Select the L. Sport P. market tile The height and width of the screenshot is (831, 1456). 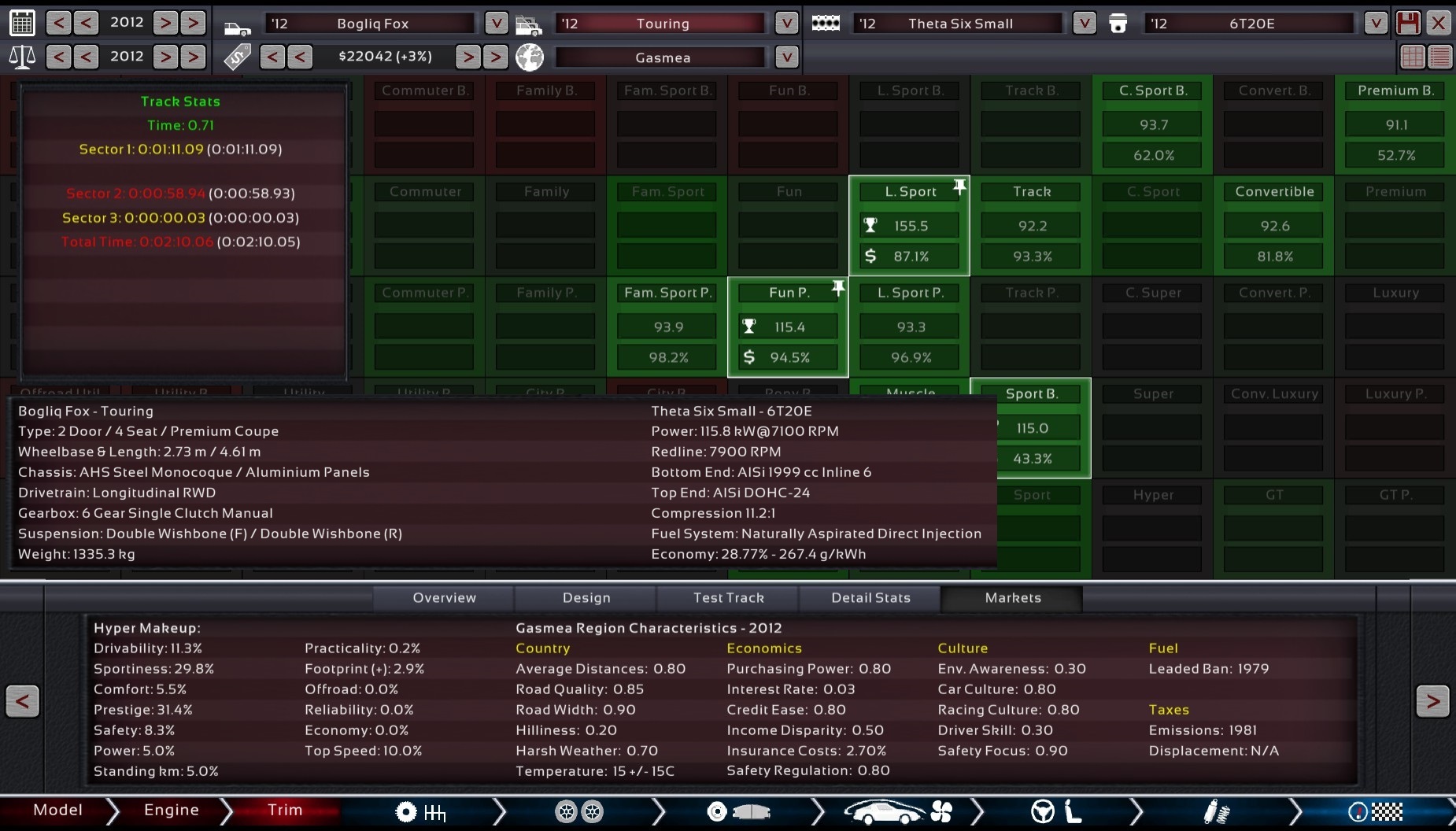pos(911,327)
